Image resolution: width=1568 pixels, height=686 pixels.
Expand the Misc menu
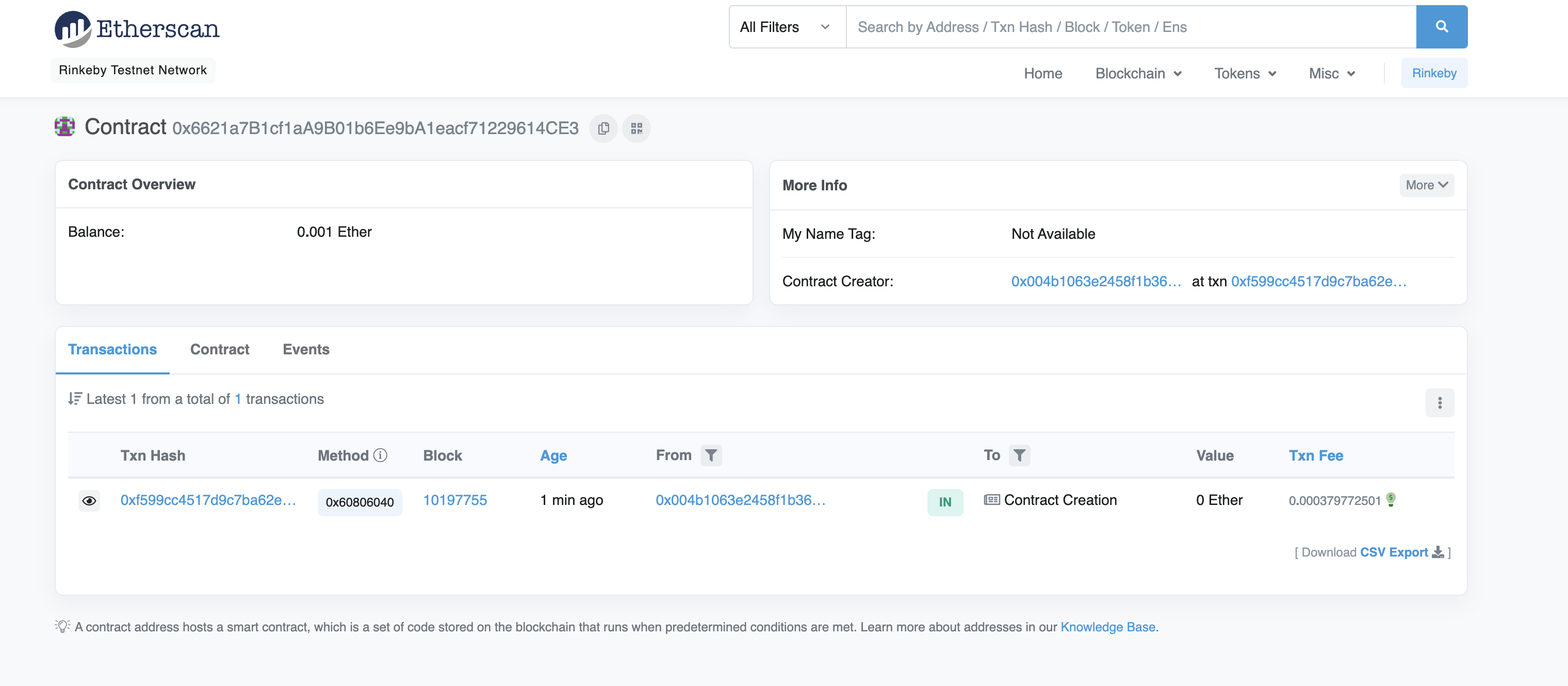tap(1332, 74)
